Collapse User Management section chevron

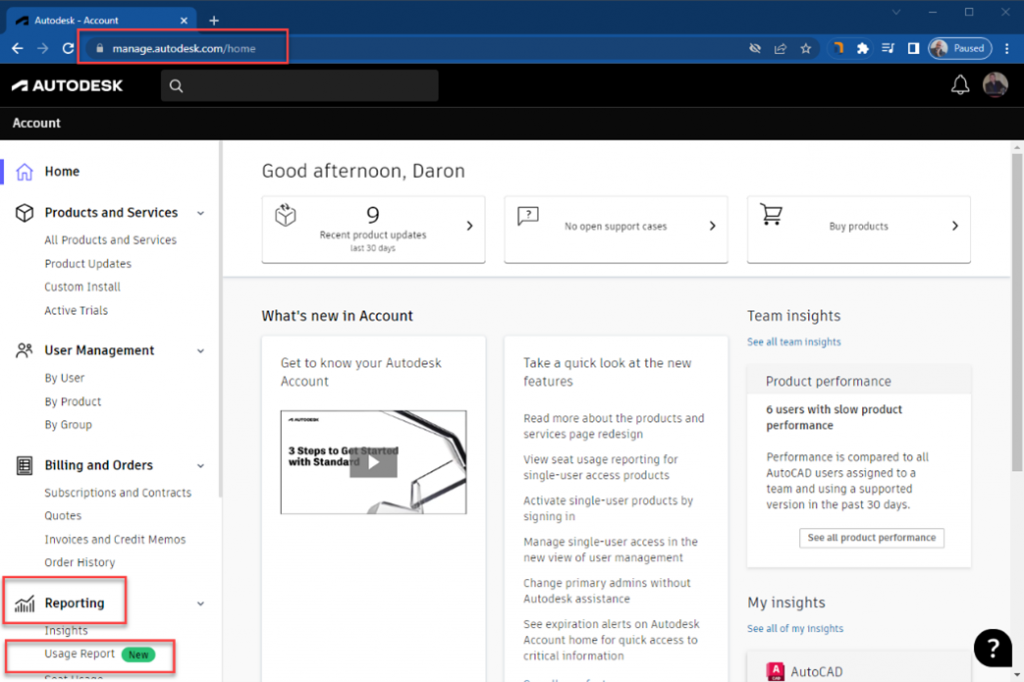200,351
